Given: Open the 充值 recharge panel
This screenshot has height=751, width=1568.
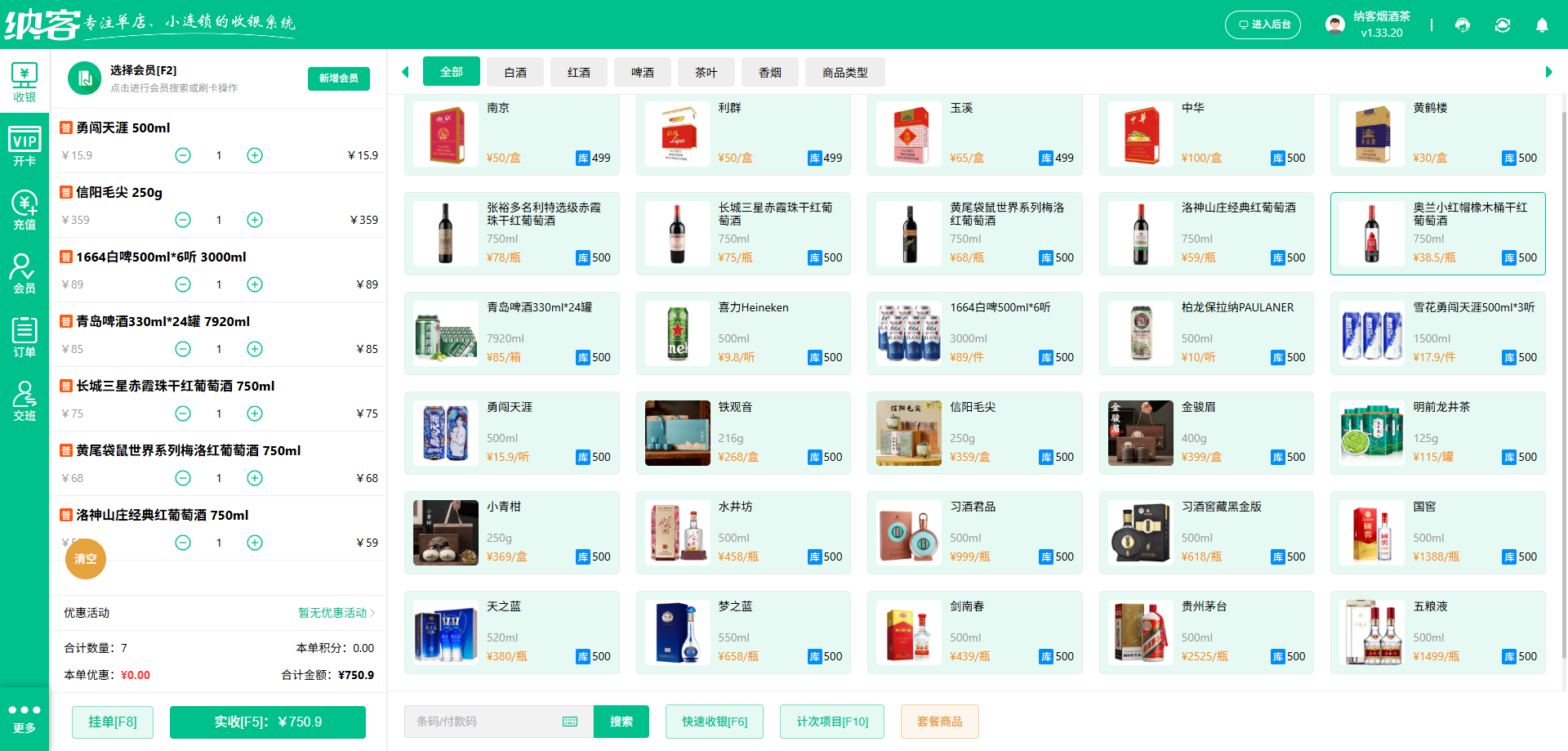Looking at the screenshot, I should click(x=24, y=211).
